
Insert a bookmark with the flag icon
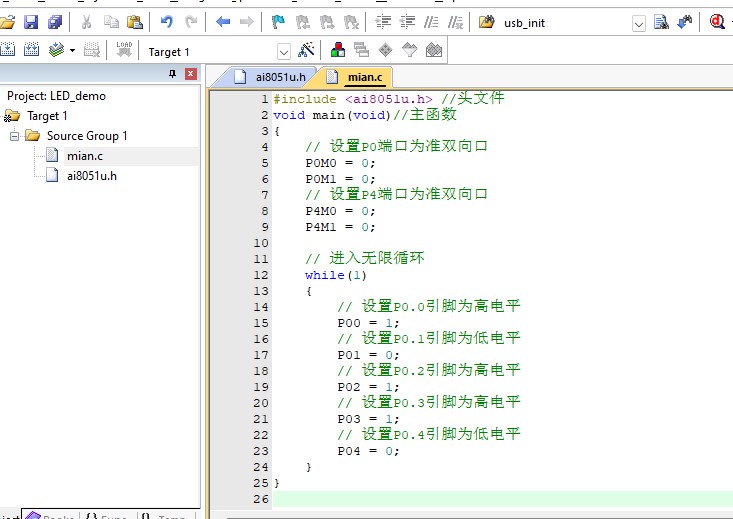point(277,21)
